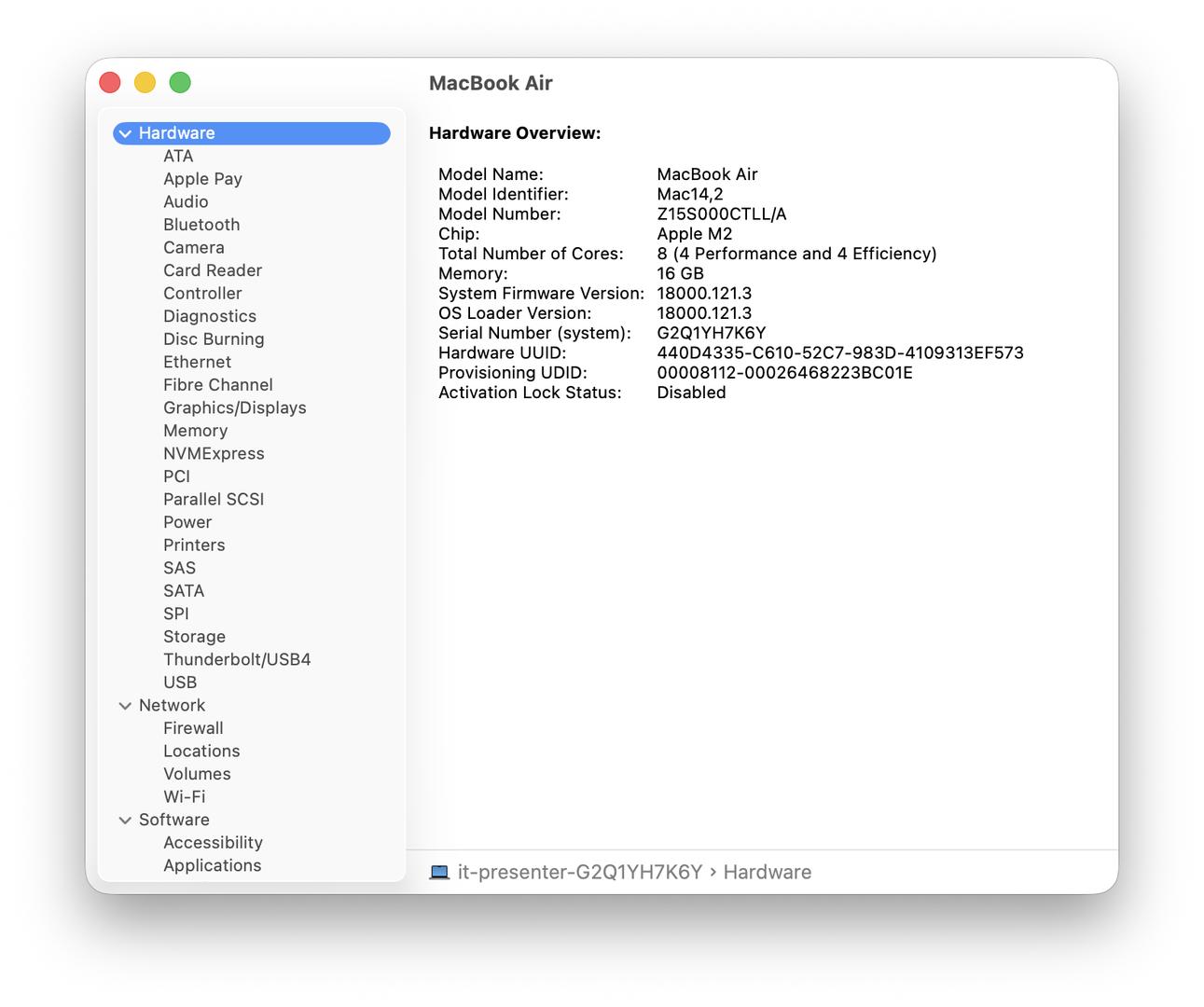Select SATA in the sidebar
This screenshot has height=1007, width=1204.
184,590
